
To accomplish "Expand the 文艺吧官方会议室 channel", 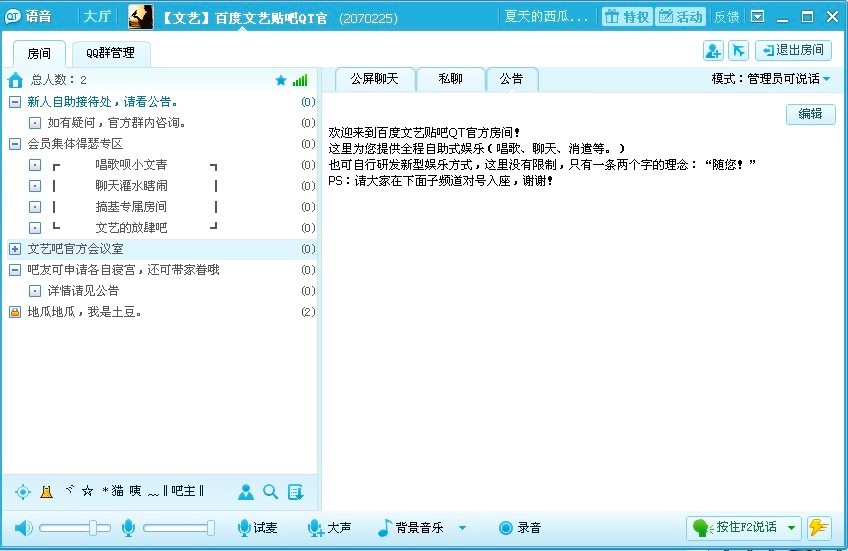I will 15,249.
